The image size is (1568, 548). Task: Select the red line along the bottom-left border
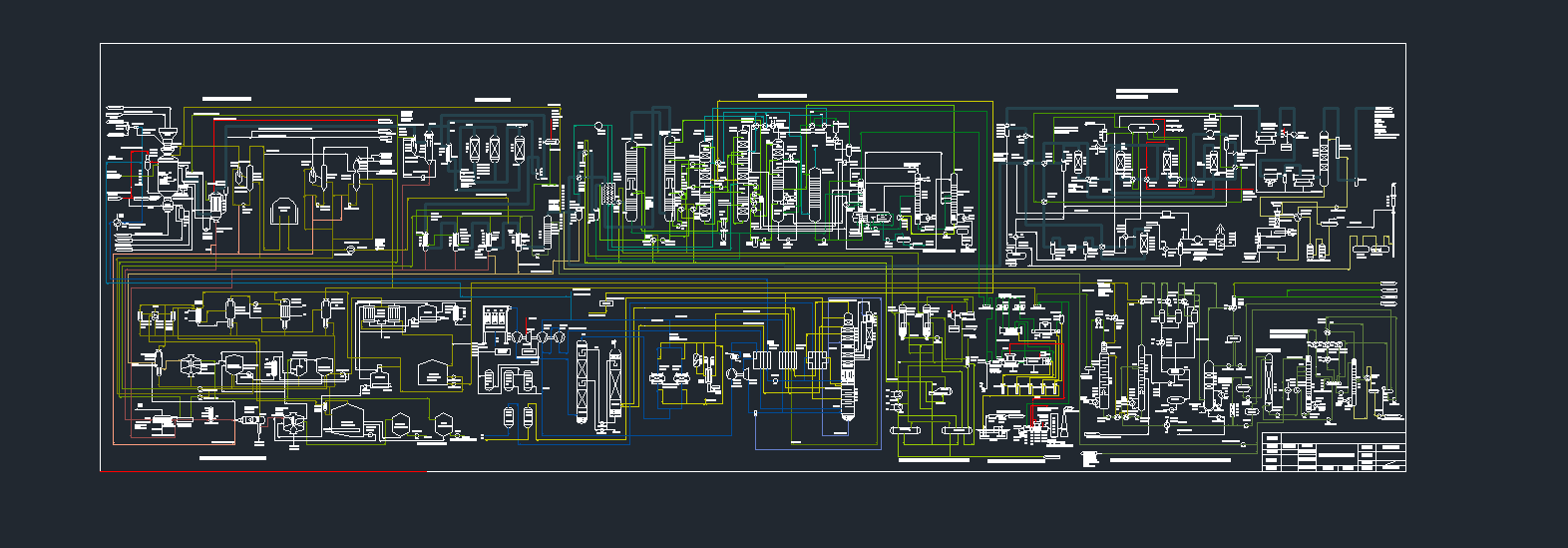coord(262,471)
